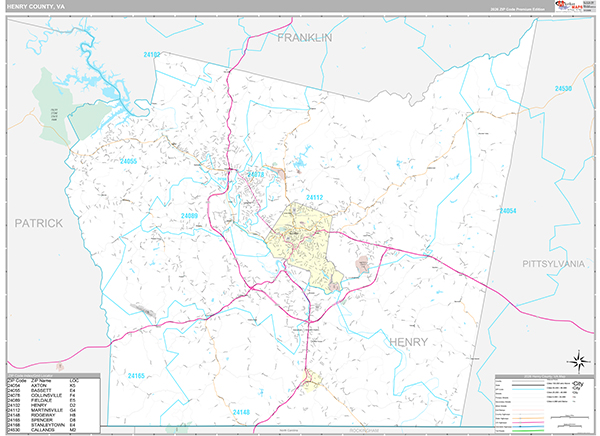Click the orange state highway line in legend
This screenshot has width=600, height=436.
(x=527, y=418)
